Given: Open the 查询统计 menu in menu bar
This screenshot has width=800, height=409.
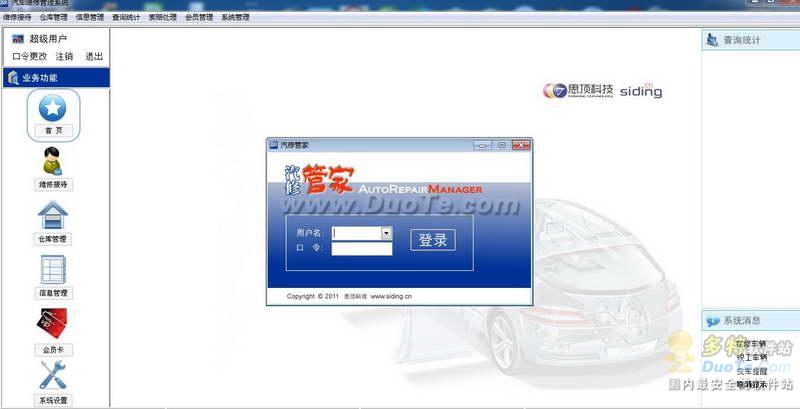Looking at the screenshot, I should [126, 17].
